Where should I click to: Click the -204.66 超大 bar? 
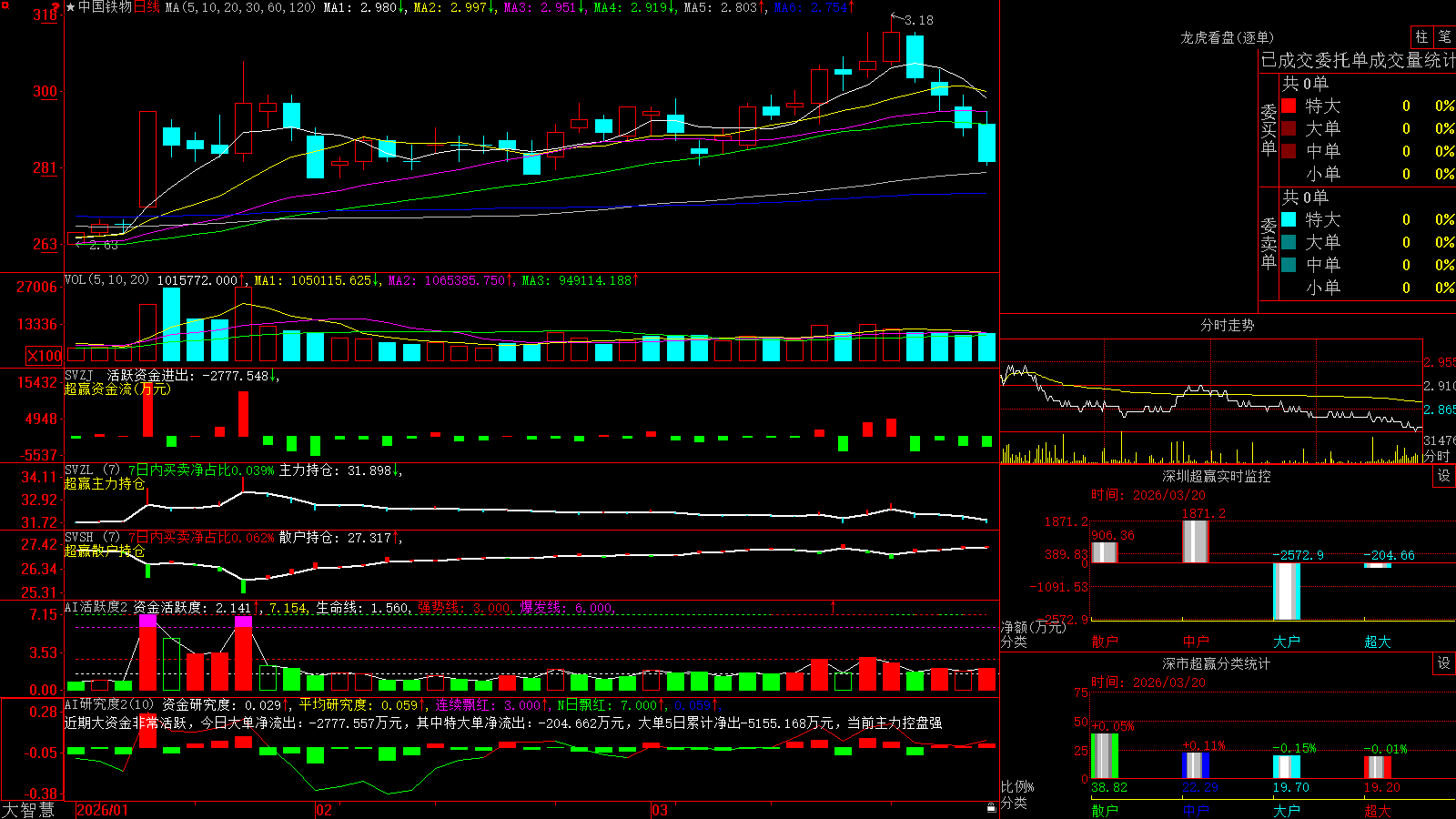1377,566
